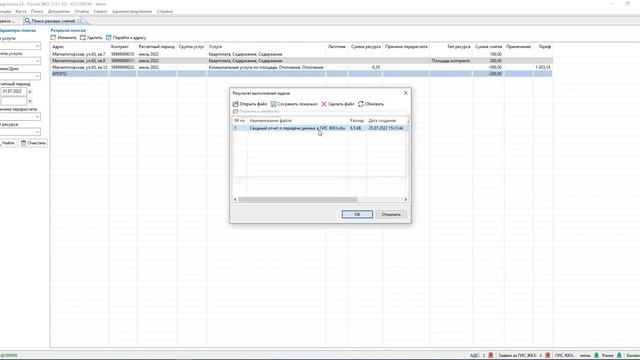
Task: Click the Группа услуг column header
Action: coord(192,47)
